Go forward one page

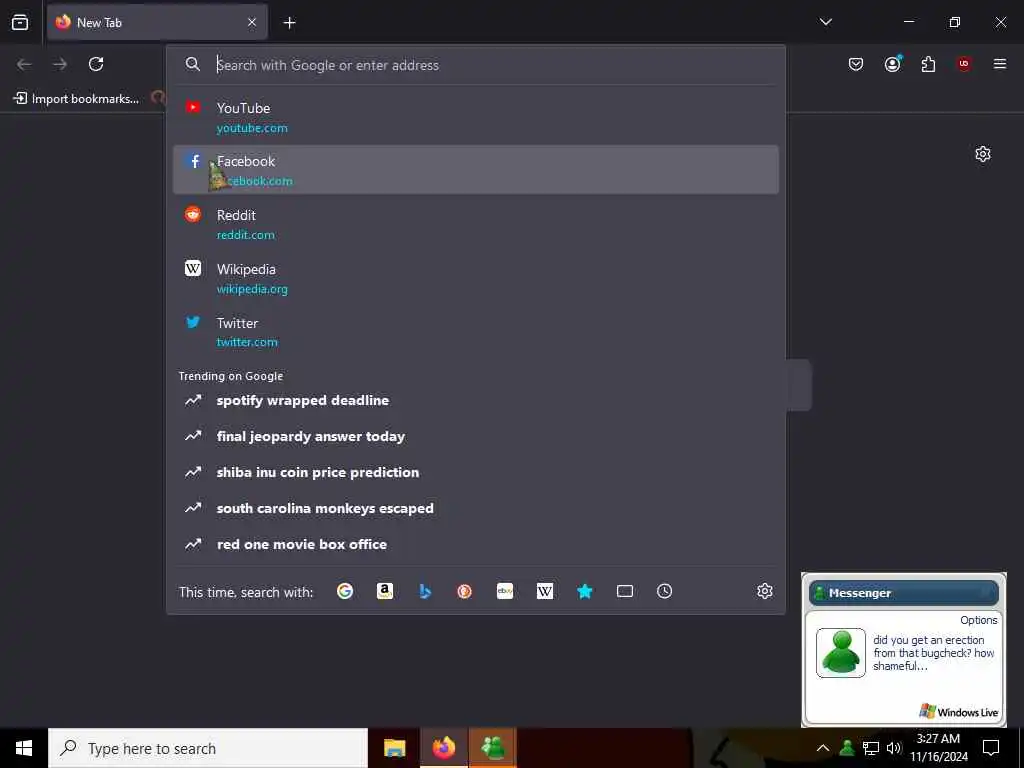[60, 64]
